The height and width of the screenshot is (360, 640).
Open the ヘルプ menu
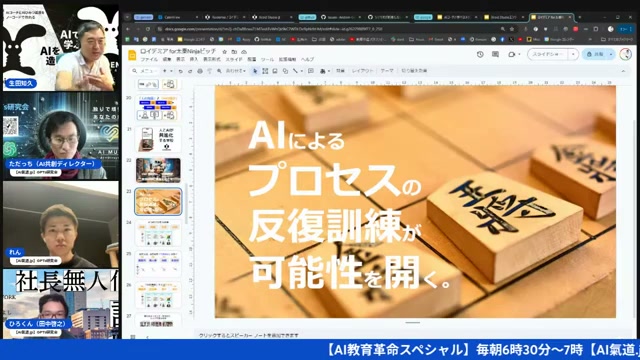pyautogui.click(x=307, y=60)
